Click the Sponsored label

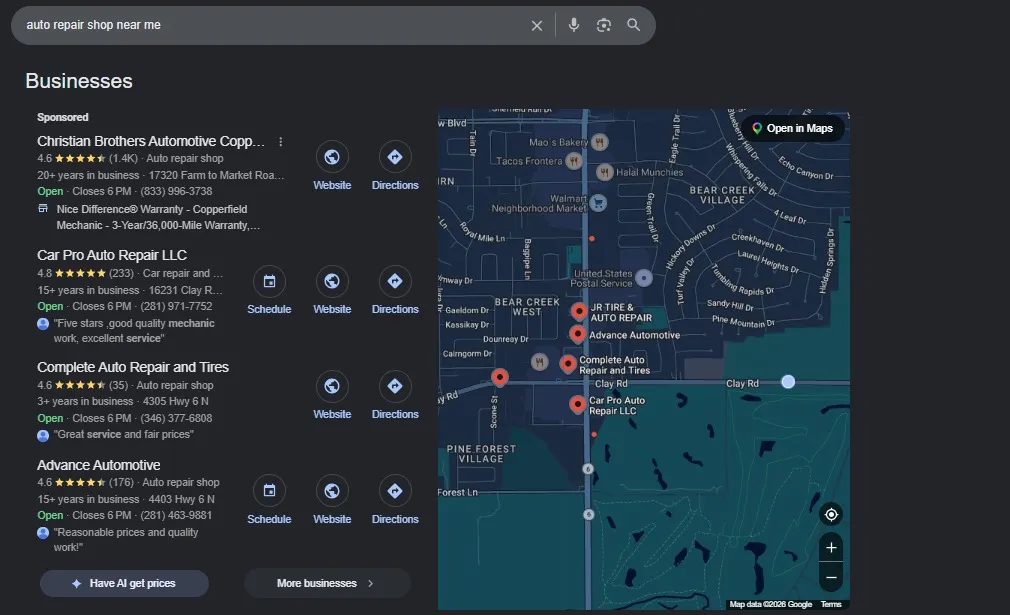pos(62,117)
